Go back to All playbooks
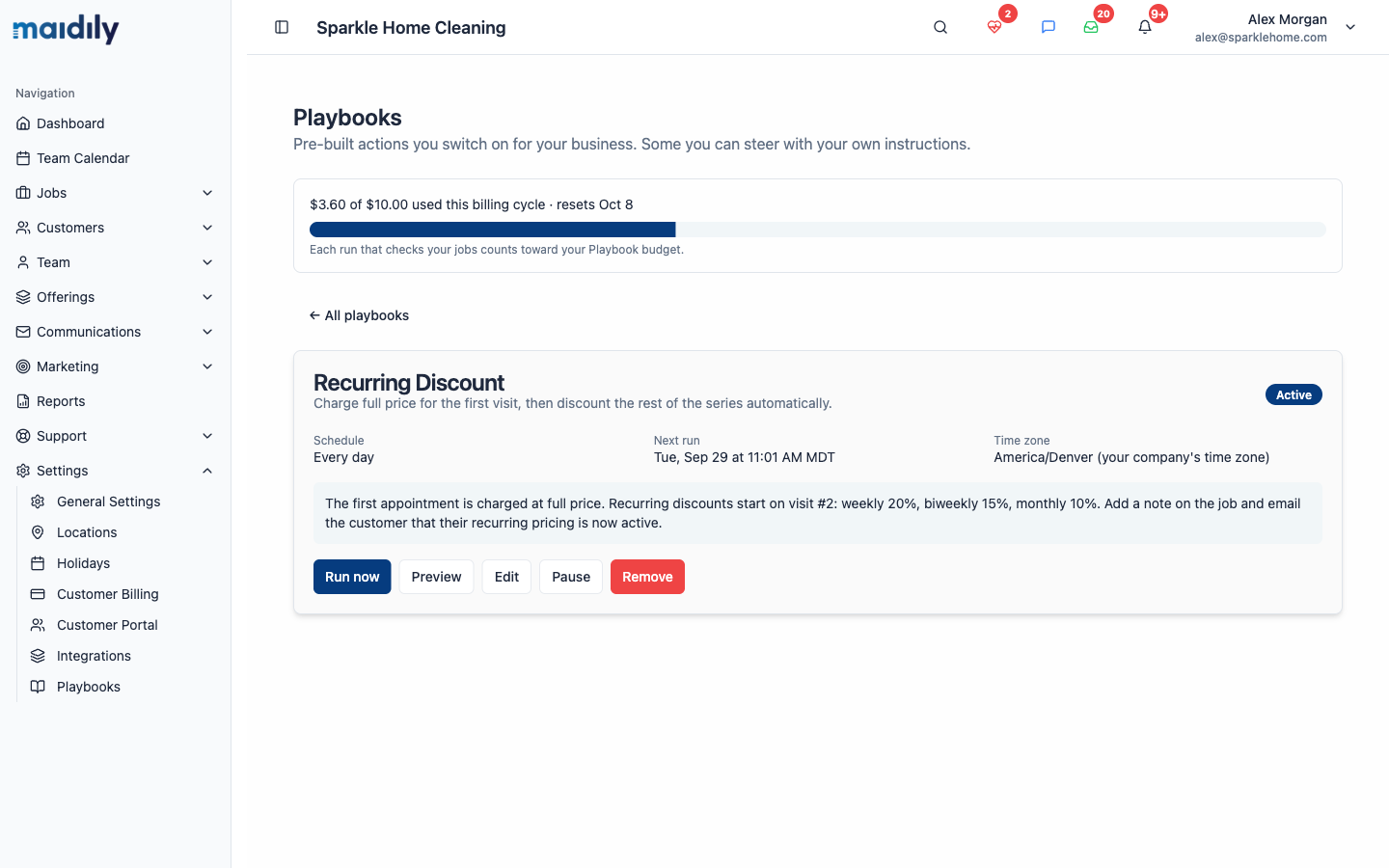Image resolution: width=1389 pixels, height=868 pixels. [359, 315]
